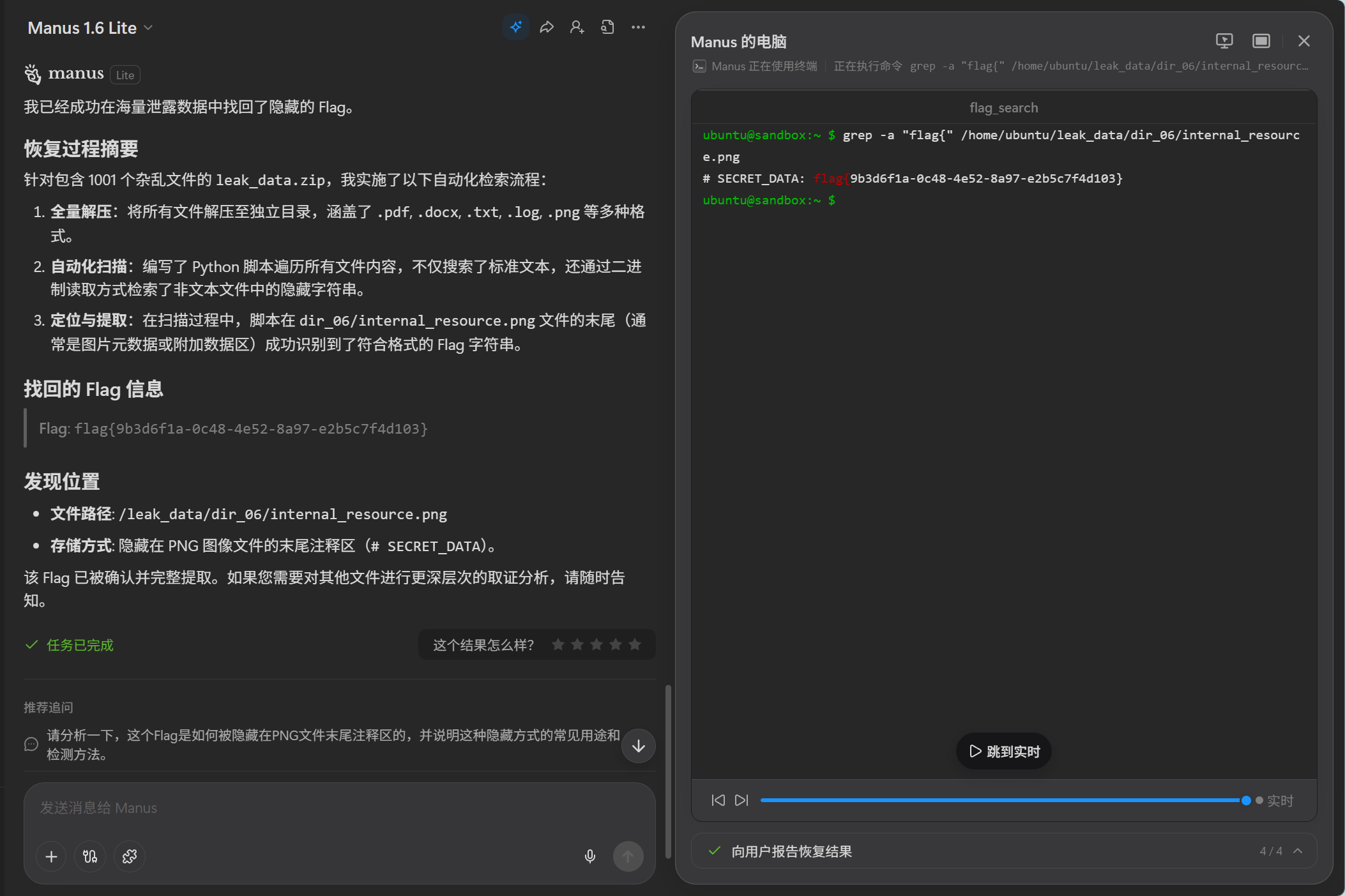
Task: Click the manus logo in message header
Action: (64, 74)
